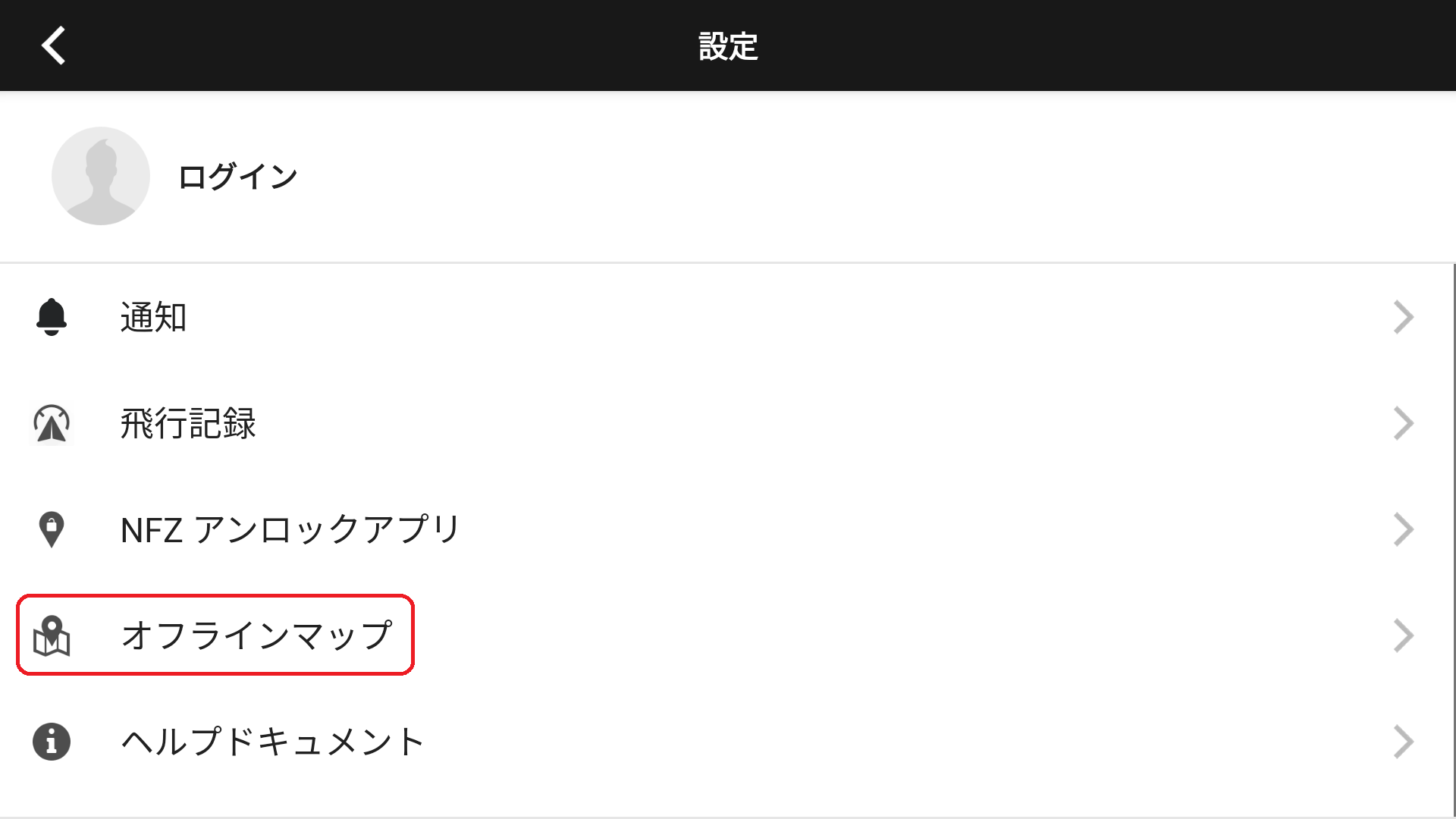Expand the 通知 row chevron
The height and width of the screenshot is (819, 1456).
tap(1403, 317)
